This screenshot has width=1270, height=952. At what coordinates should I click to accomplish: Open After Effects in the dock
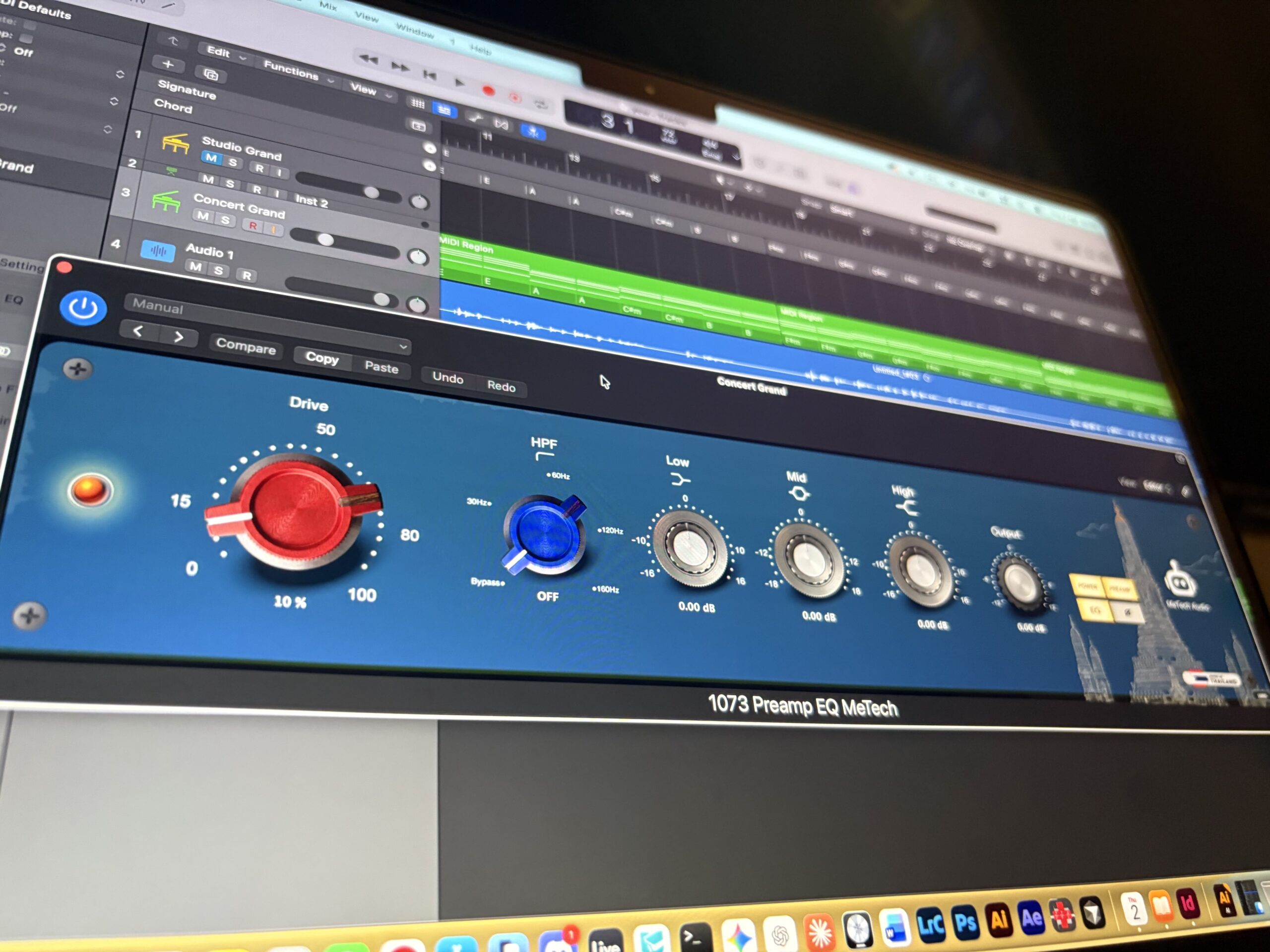coord(1031,918)
